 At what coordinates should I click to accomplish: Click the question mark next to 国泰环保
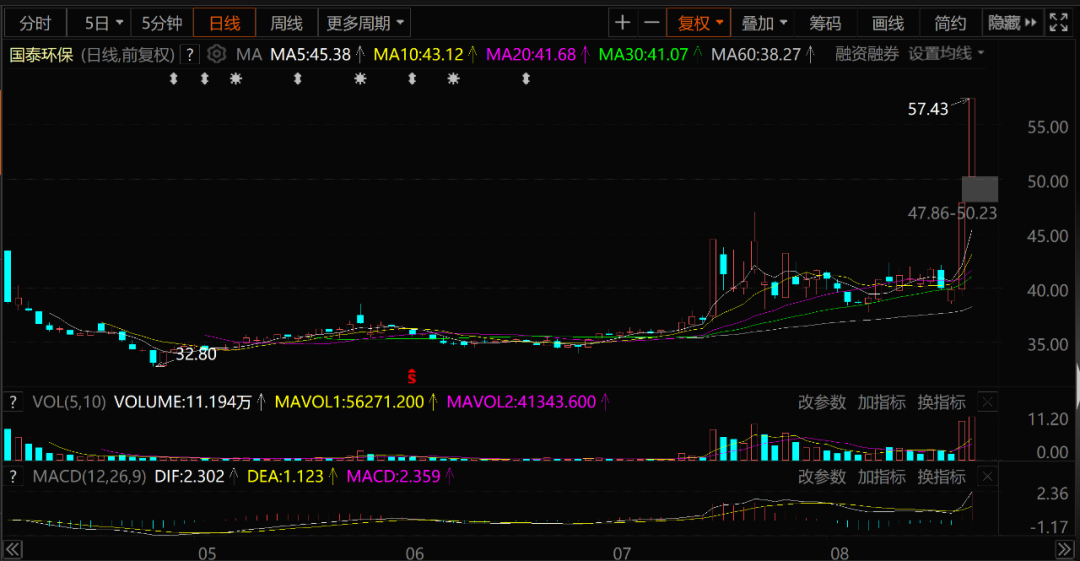coord(189,54)
